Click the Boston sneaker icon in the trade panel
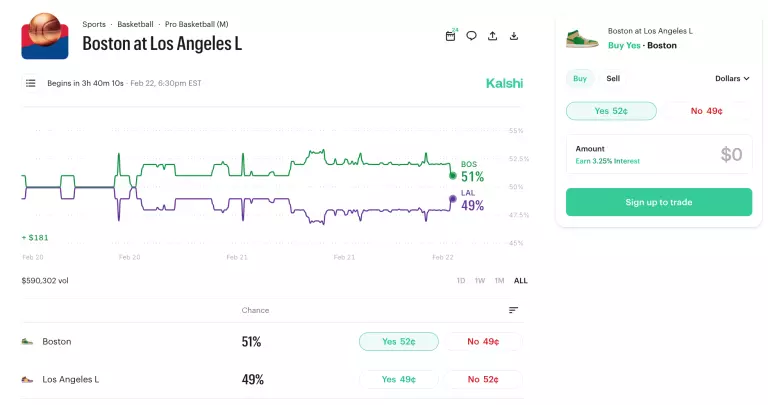This screenshot has height=405, width=768. (582, 38)
